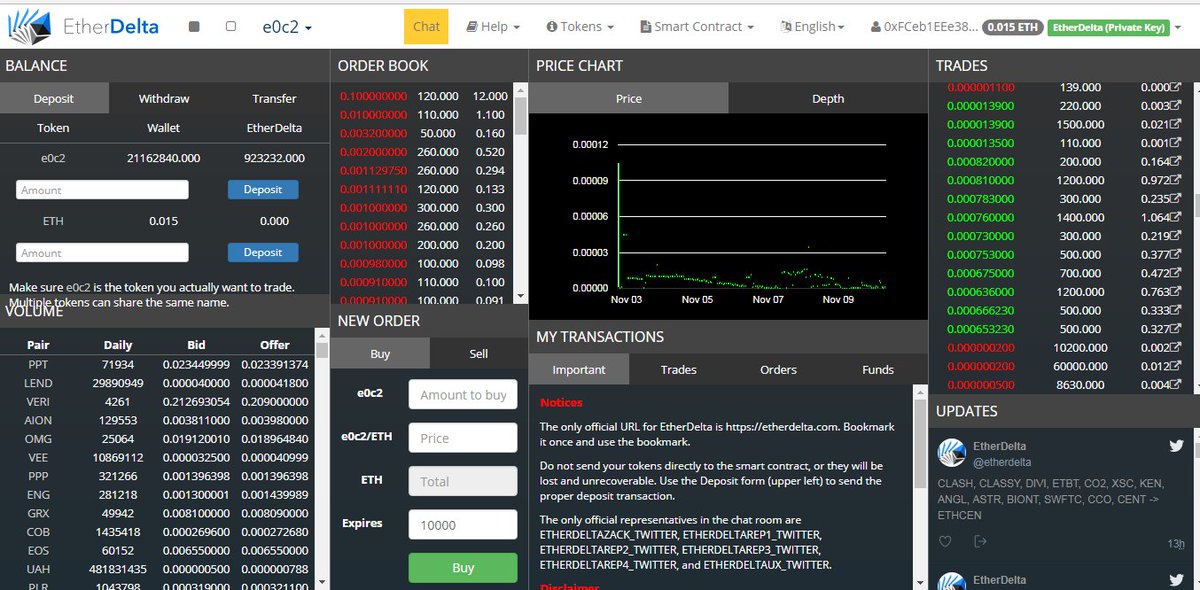Click the EtherDelta logo
1200x590 pixels.
pos(82,26)
